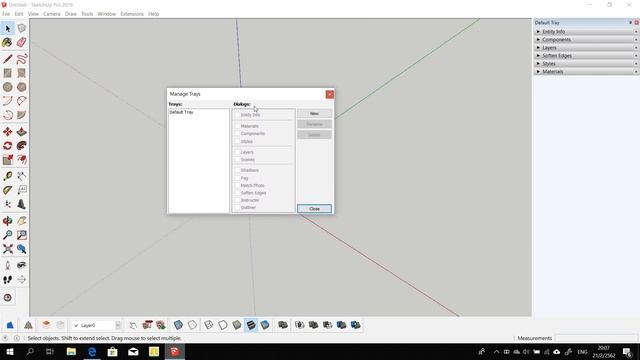Pick the Paint Bucket tool
640x360 pixels.
pyautogui.click(x=8, y=42)
